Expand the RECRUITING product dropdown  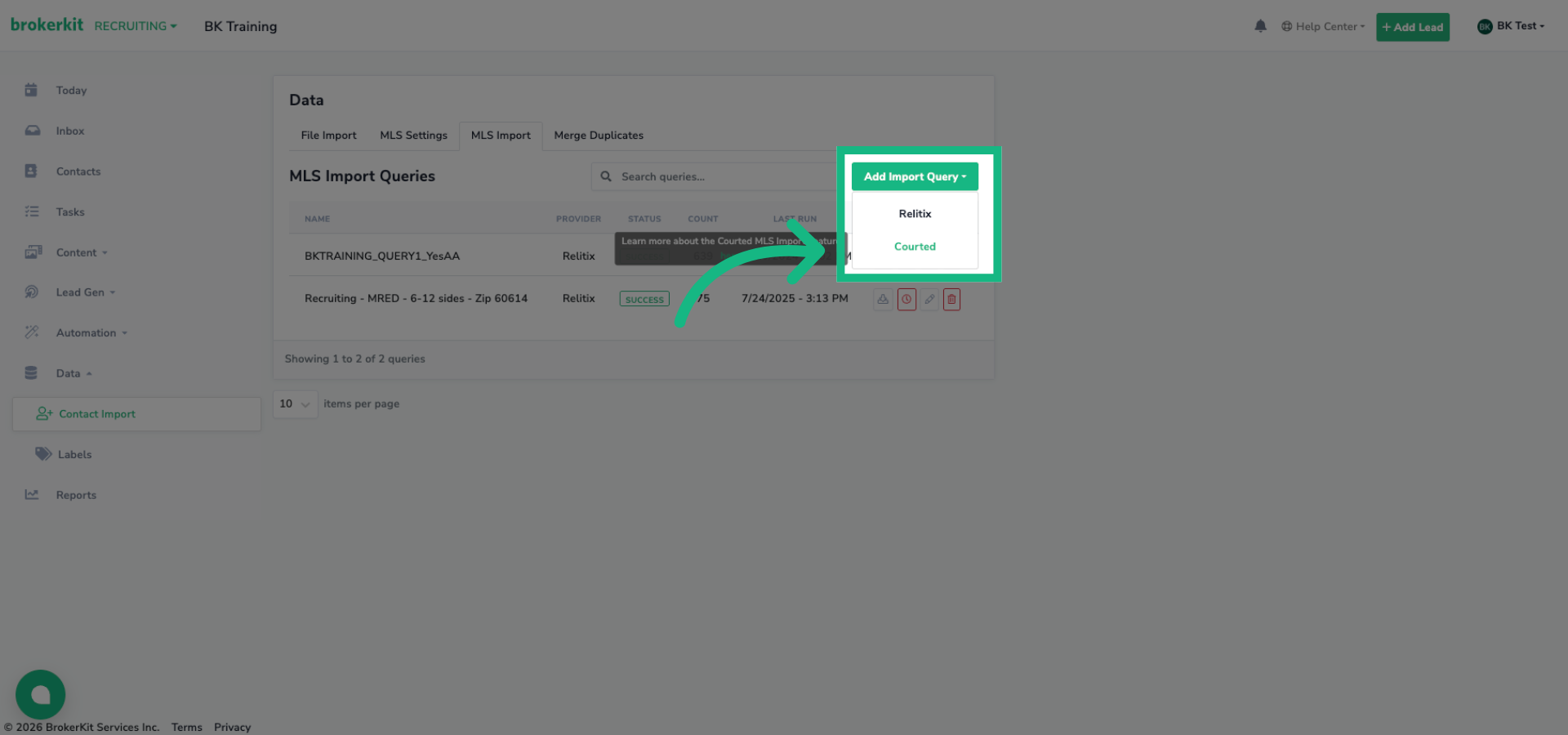click(x=136, y=26)
